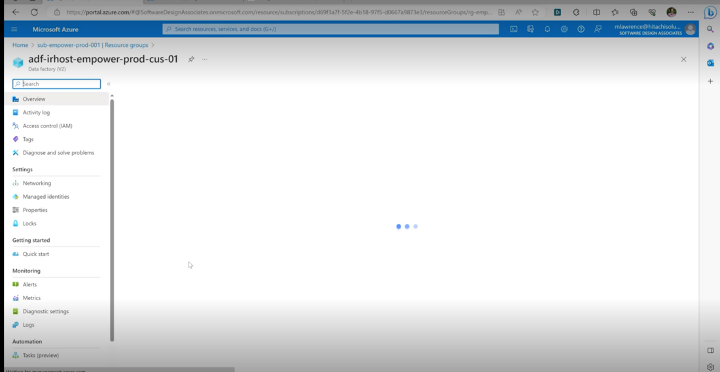Click the resource menu vertical scrollbar
Image resolution: width=720 pixels, height=372 pixels.
point(112,220)
